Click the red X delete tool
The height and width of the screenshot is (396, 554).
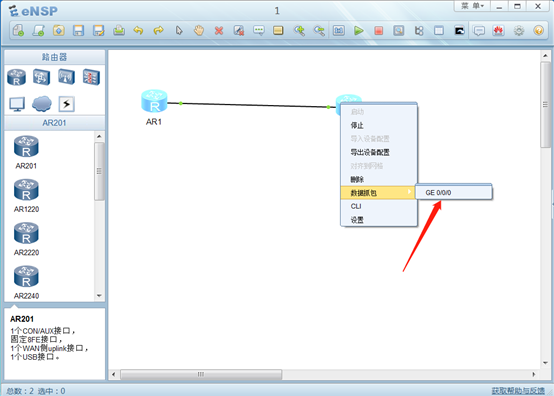219,31
